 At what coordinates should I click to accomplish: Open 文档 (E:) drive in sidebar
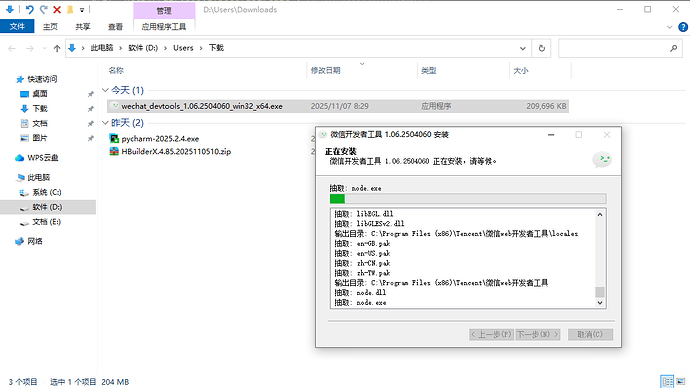(x=47, y=222)
